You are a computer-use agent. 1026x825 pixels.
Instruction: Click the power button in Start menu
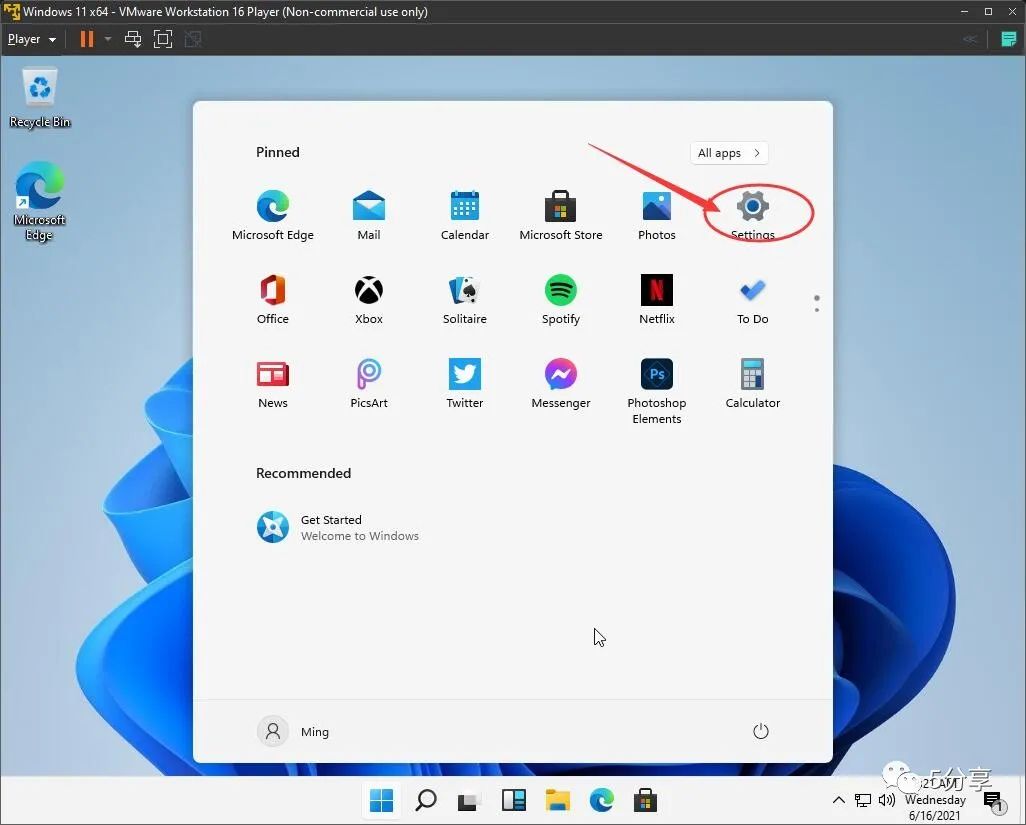tap(760, 731)
